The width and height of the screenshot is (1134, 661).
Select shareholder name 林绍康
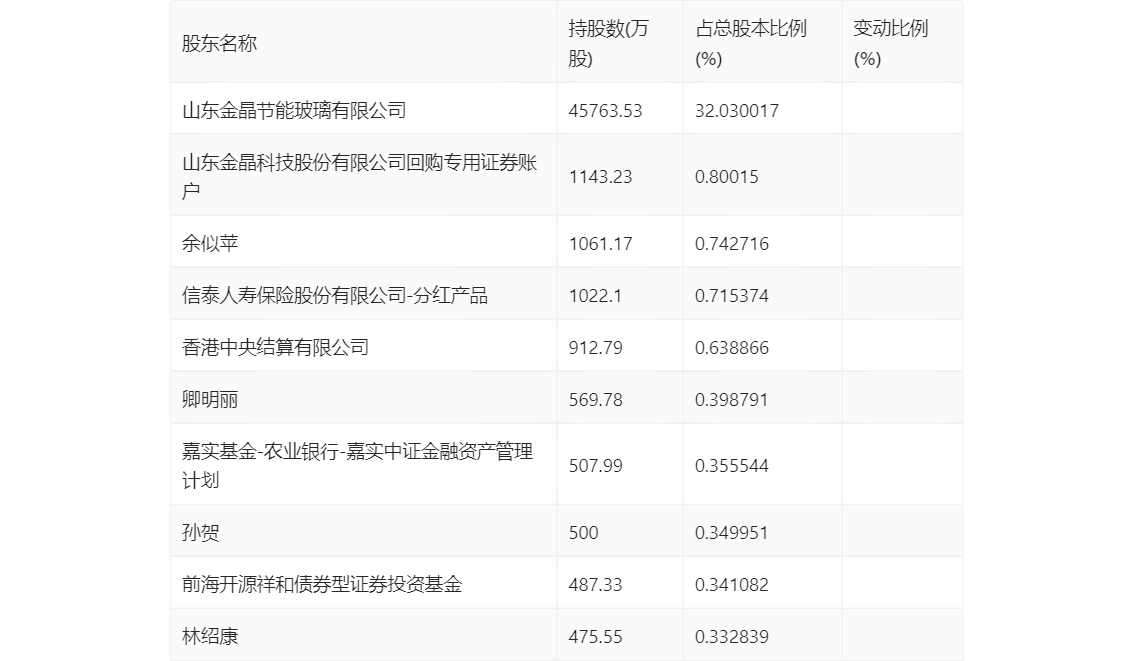coord(210,636)
